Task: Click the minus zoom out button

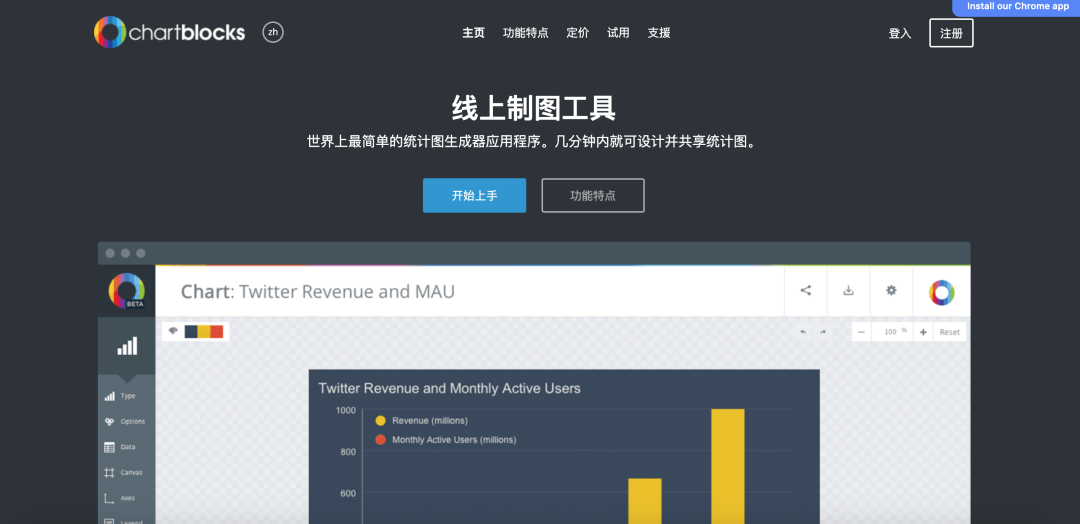Action: coord(861,332)
